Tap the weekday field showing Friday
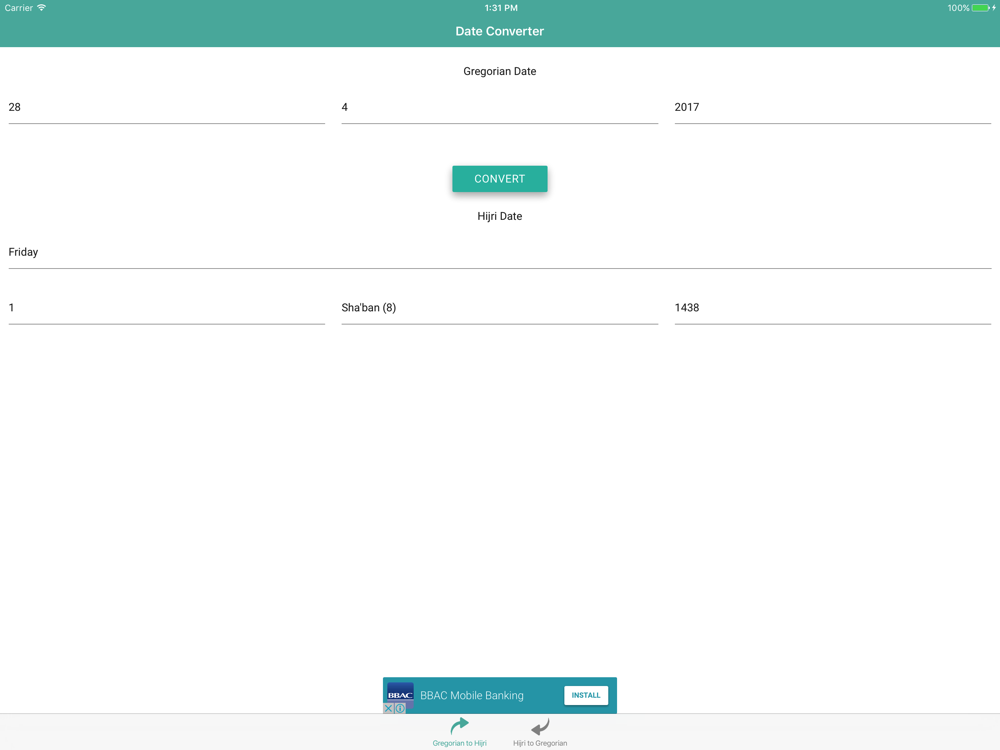Screen dimensions: 1000x750 tap(499, 253)
